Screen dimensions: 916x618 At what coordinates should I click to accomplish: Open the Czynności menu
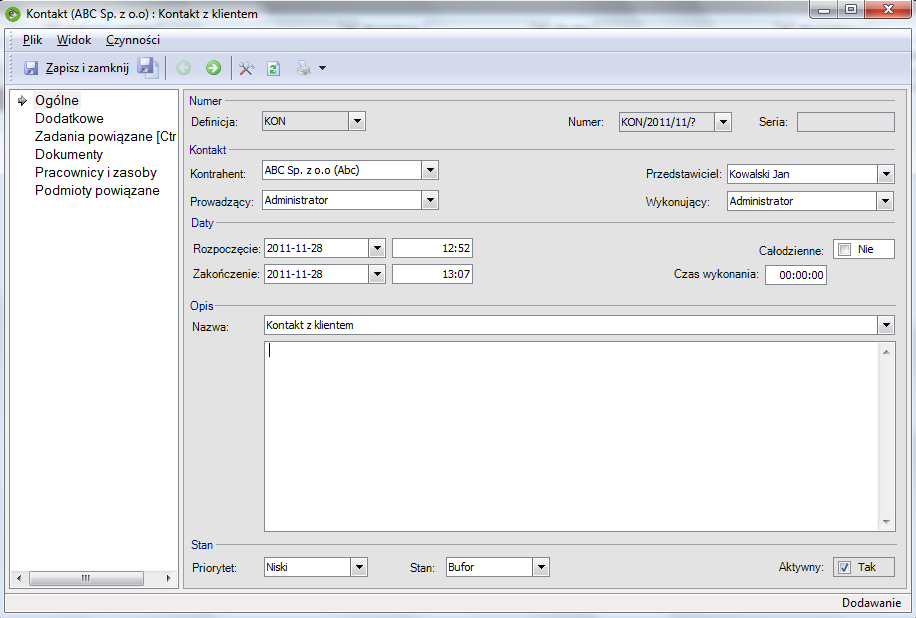click(x=133, y=40)
